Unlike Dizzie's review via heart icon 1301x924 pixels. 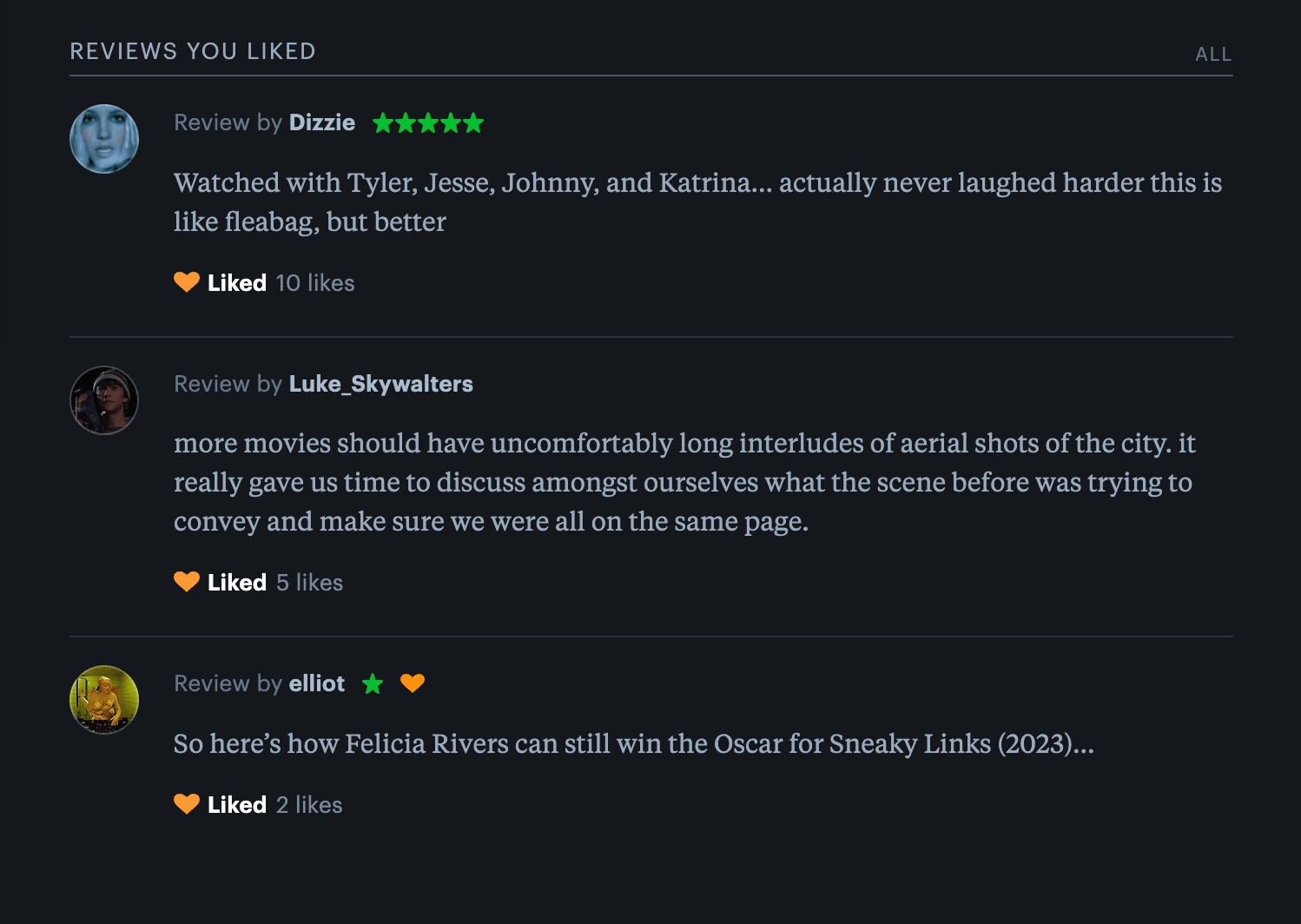point(187,282)
